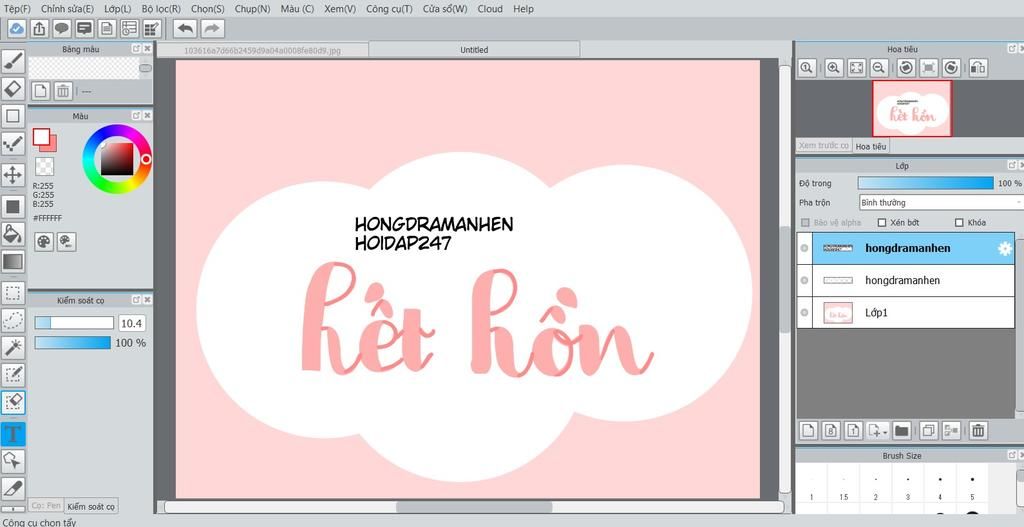Select the rectangular Select tool
This screenshot has height=527, width=1024.
(x=12, y=291)
